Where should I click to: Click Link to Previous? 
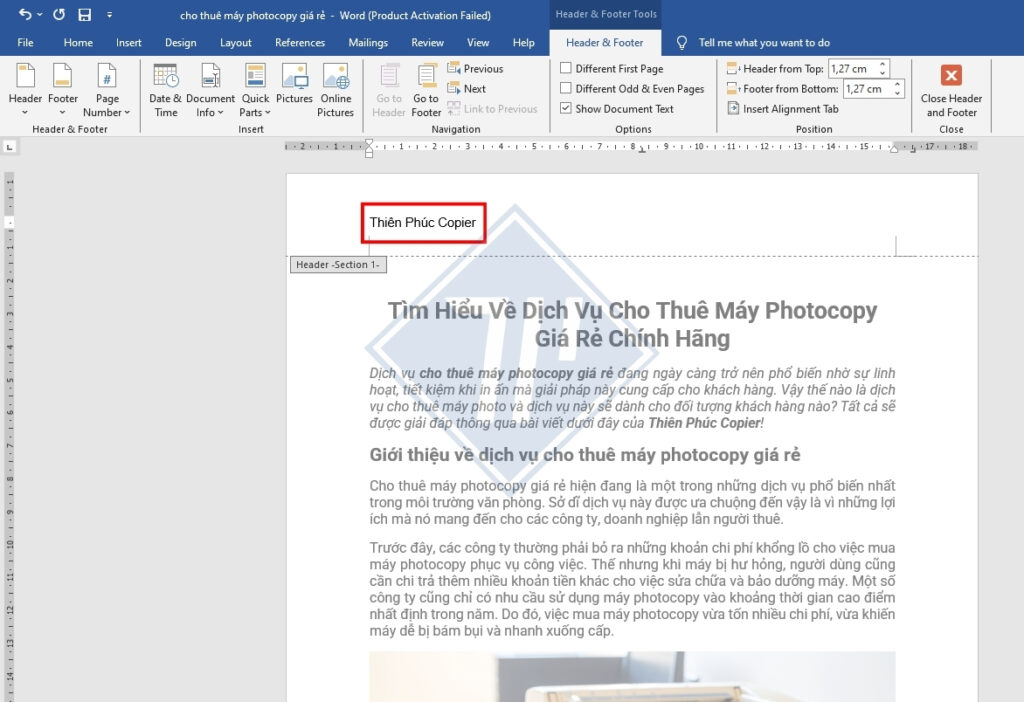pyautogui.click(x=492, y=109)
